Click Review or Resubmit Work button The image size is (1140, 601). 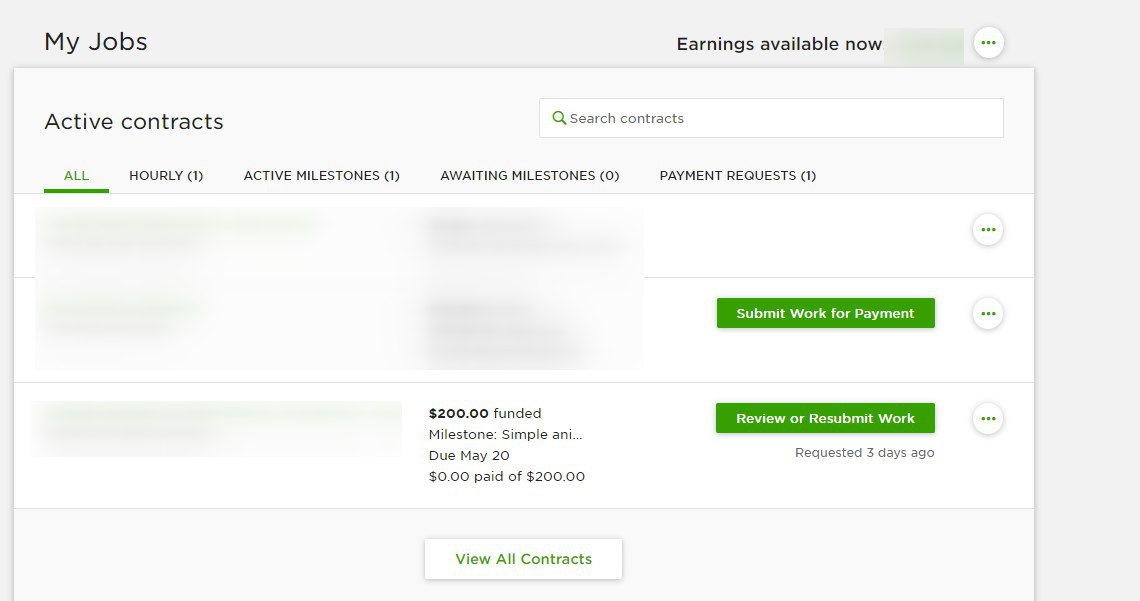(825, 419)
